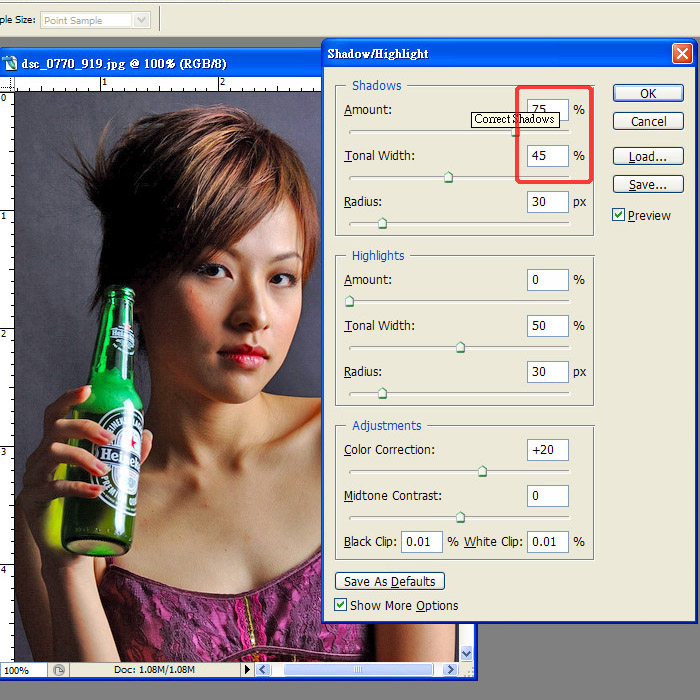Click the Highlights Amount input field
This screenshot has height=700, width=700.
tap(547, 280)
